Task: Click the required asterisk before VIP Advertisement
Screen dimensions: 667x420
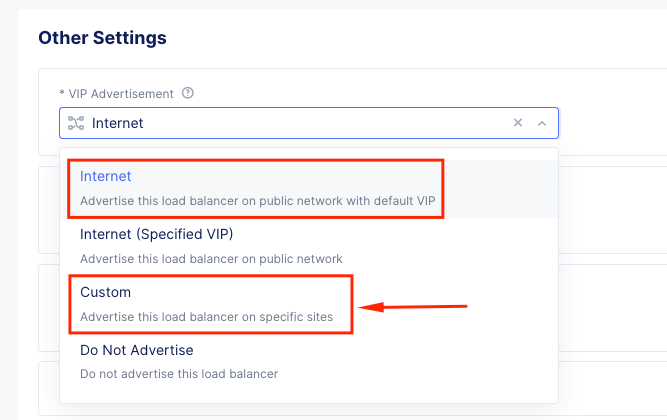Action: pos(61,93)
